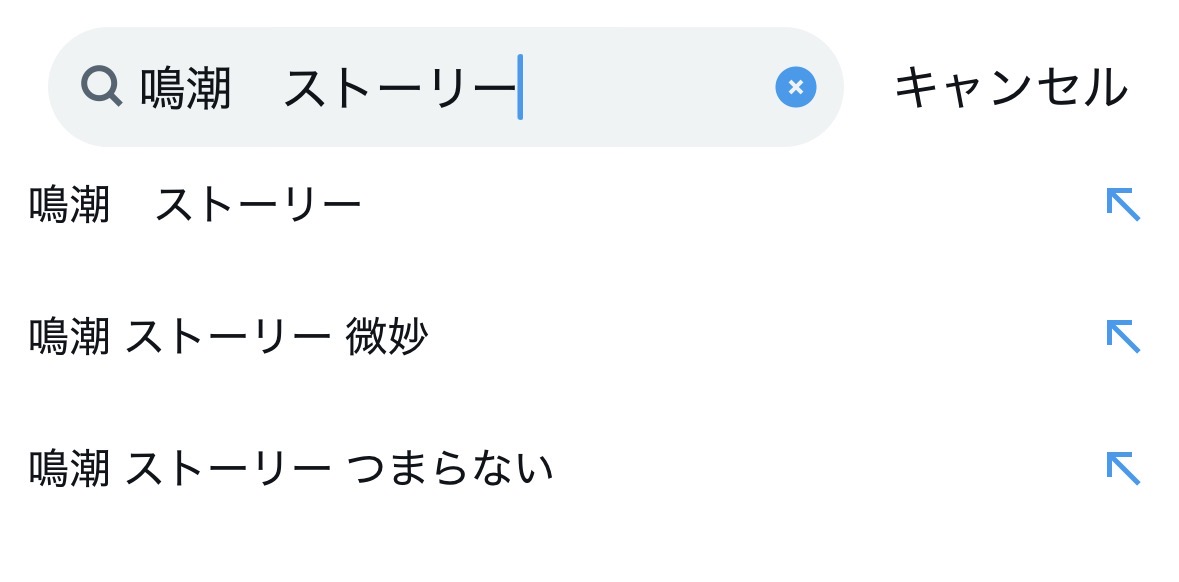Tap the fill arrow beside the "つまらない" suggestion
Screen dimensions: 1179x582
[1123, 468]
